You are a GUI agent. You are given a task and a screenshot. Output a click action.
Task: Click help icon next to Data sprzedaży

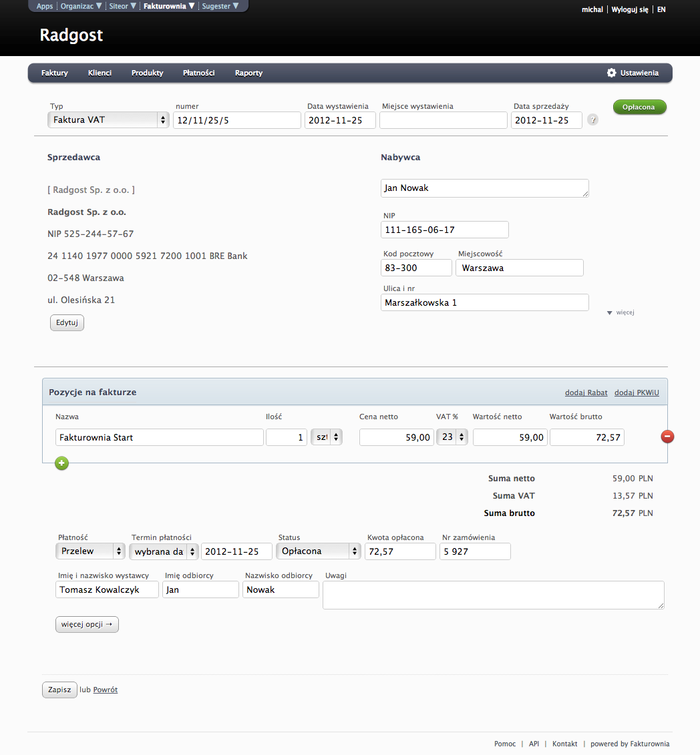[593, 120]
